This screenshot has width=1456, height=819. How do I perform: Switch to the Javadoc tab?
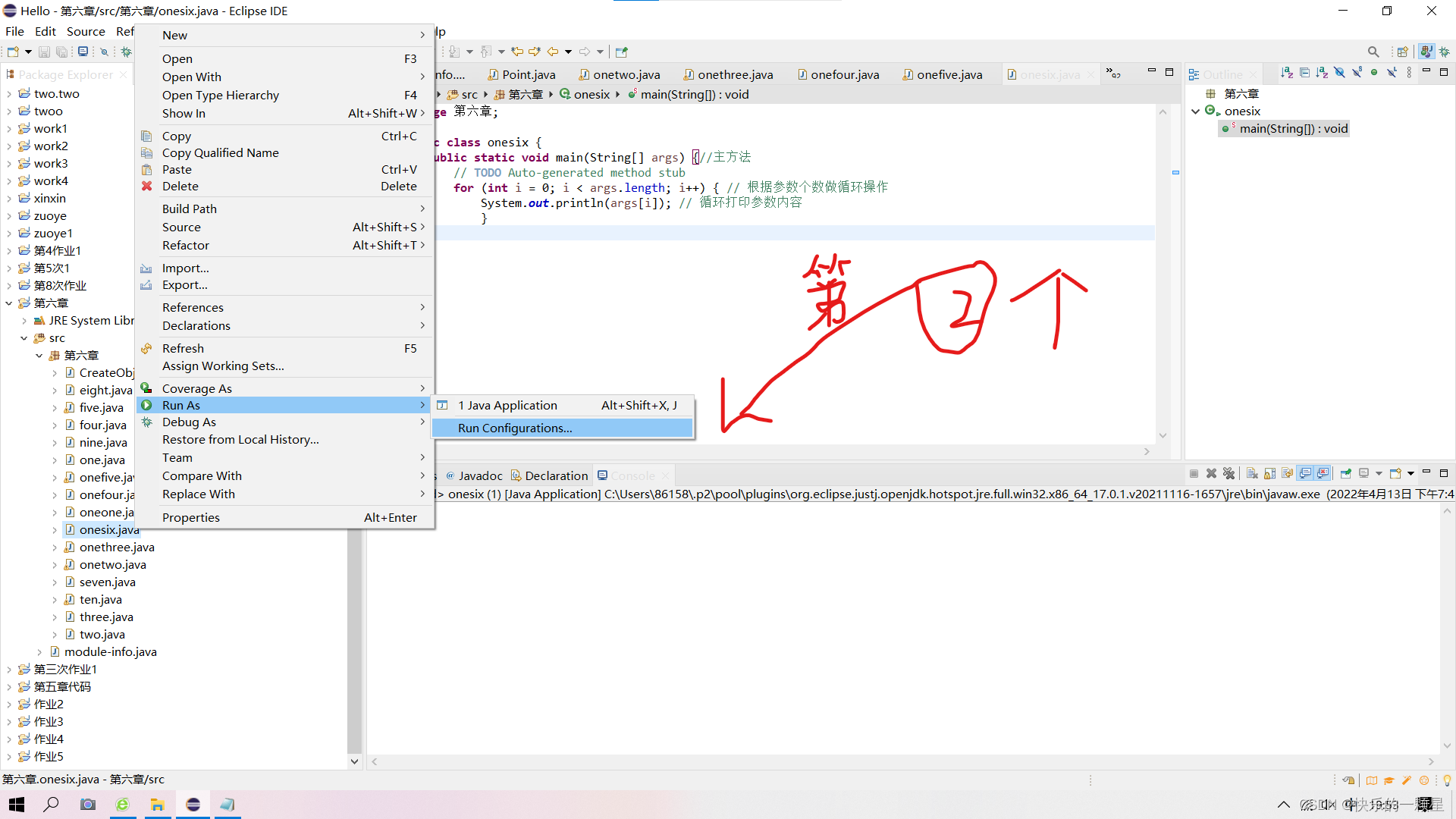(x=475, y=476)
